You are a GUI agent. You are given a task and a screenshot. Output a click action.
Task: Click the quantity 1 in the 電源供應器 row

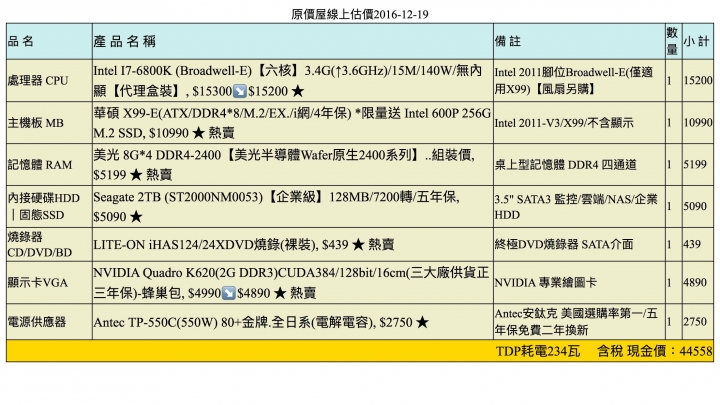point(669,322)
